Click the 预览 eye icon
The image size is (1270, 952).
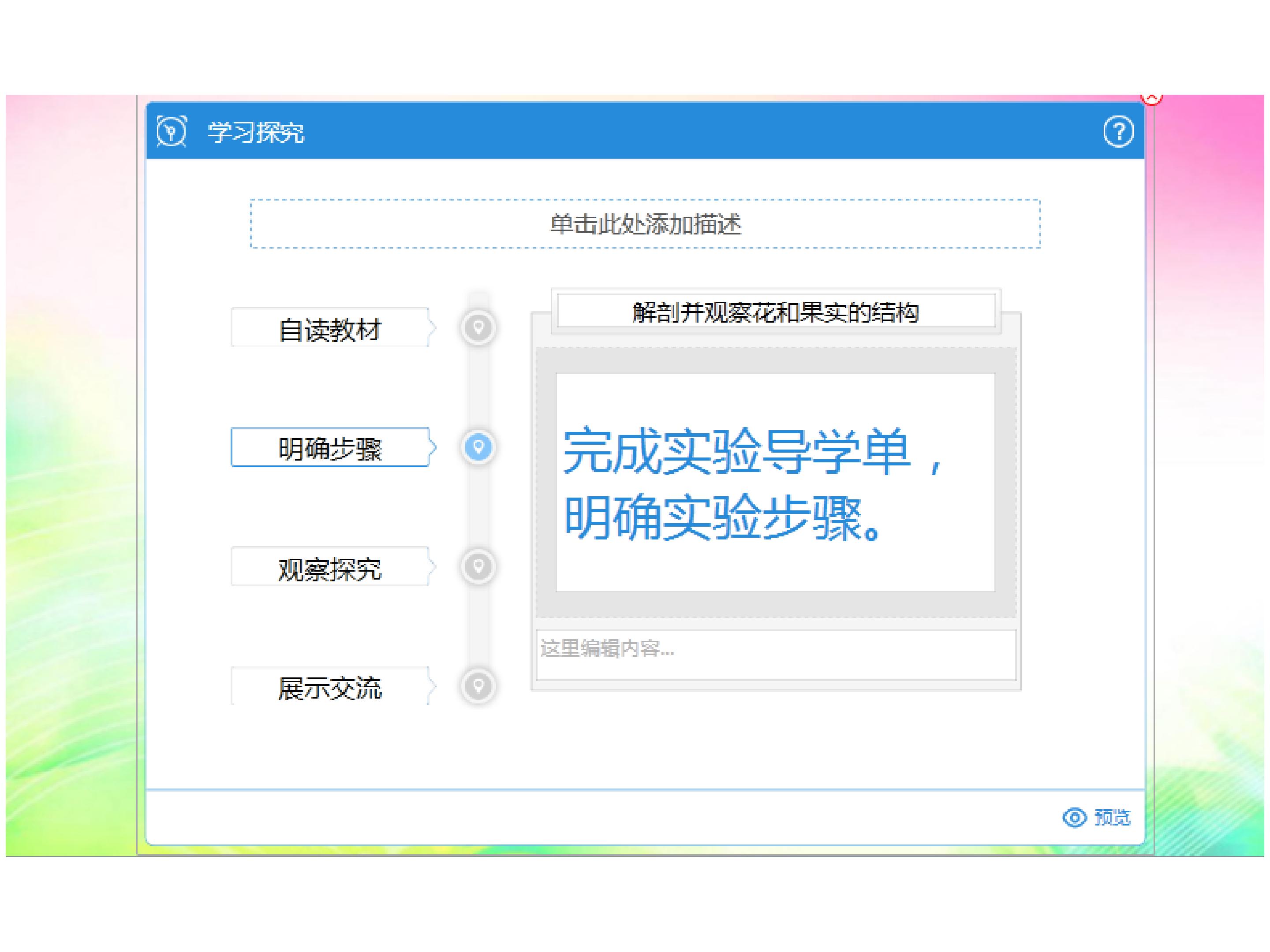coord(1074,817)
